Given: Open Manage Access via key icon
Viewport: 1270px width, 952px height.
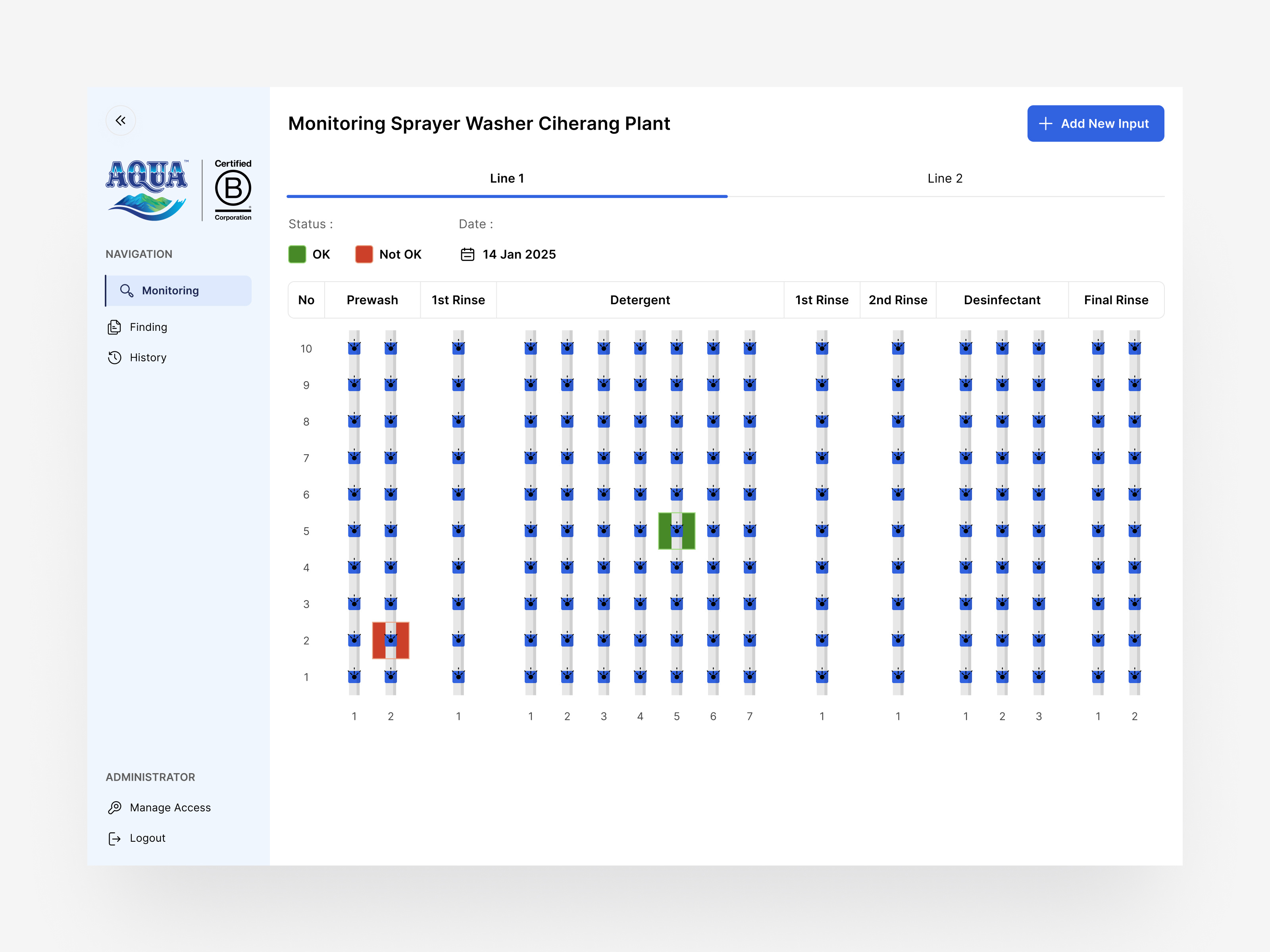Looking at the screenshot, I should click(x=115, y=807).
